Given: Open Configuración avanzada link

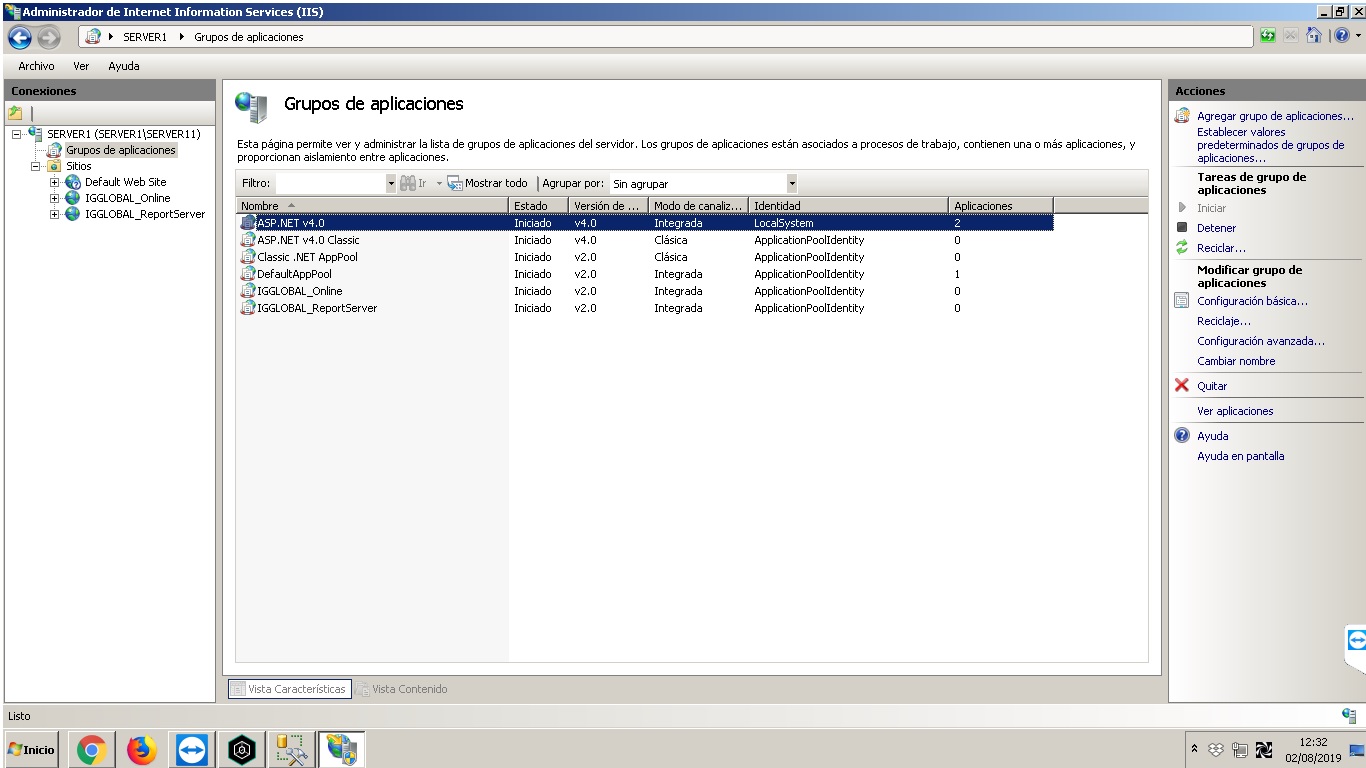Looking at the screenshot, I should click(x=1261, y=341).
